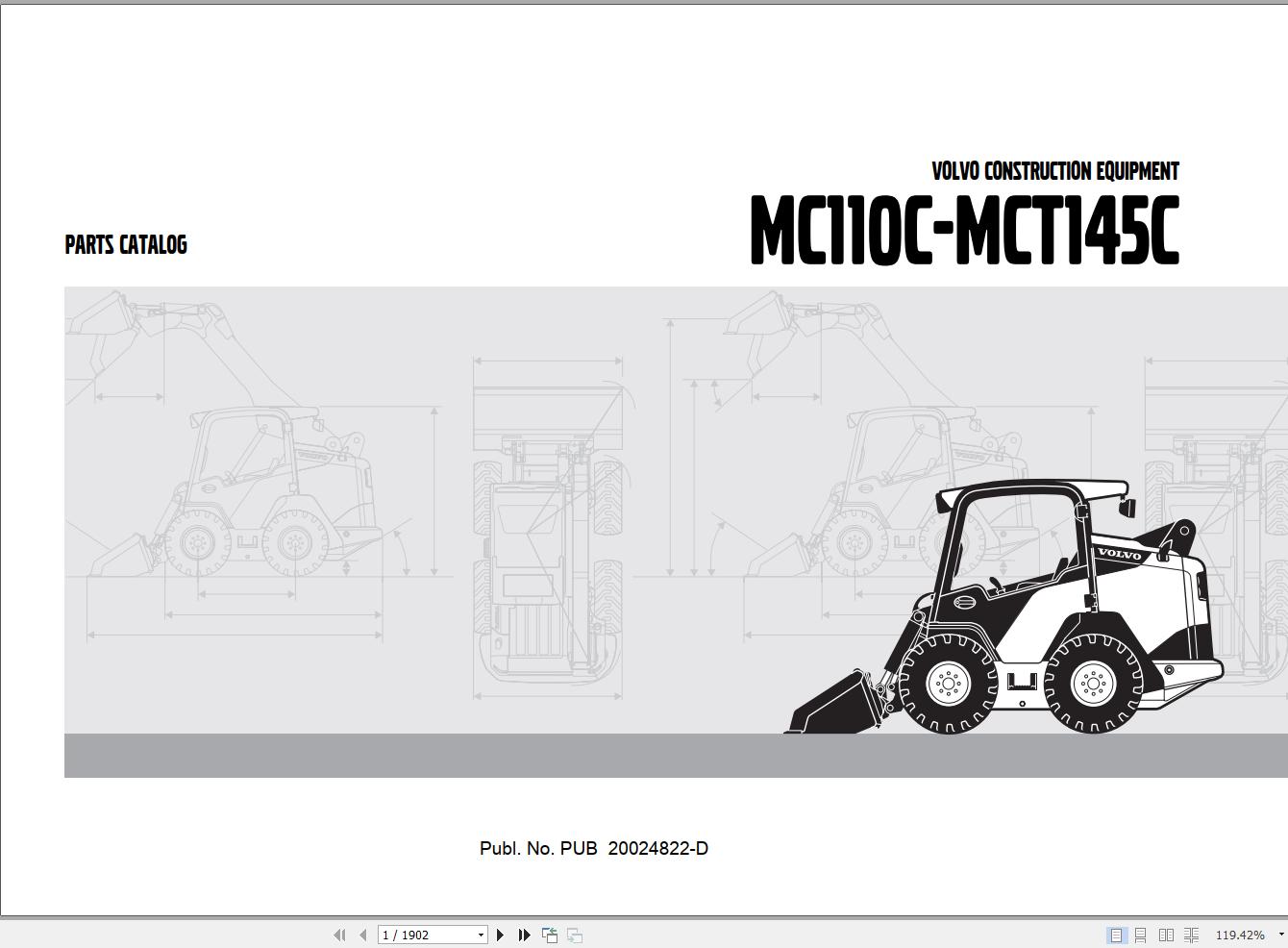
Task: Expand the page navigation combo box list
Action: (480, 935)
